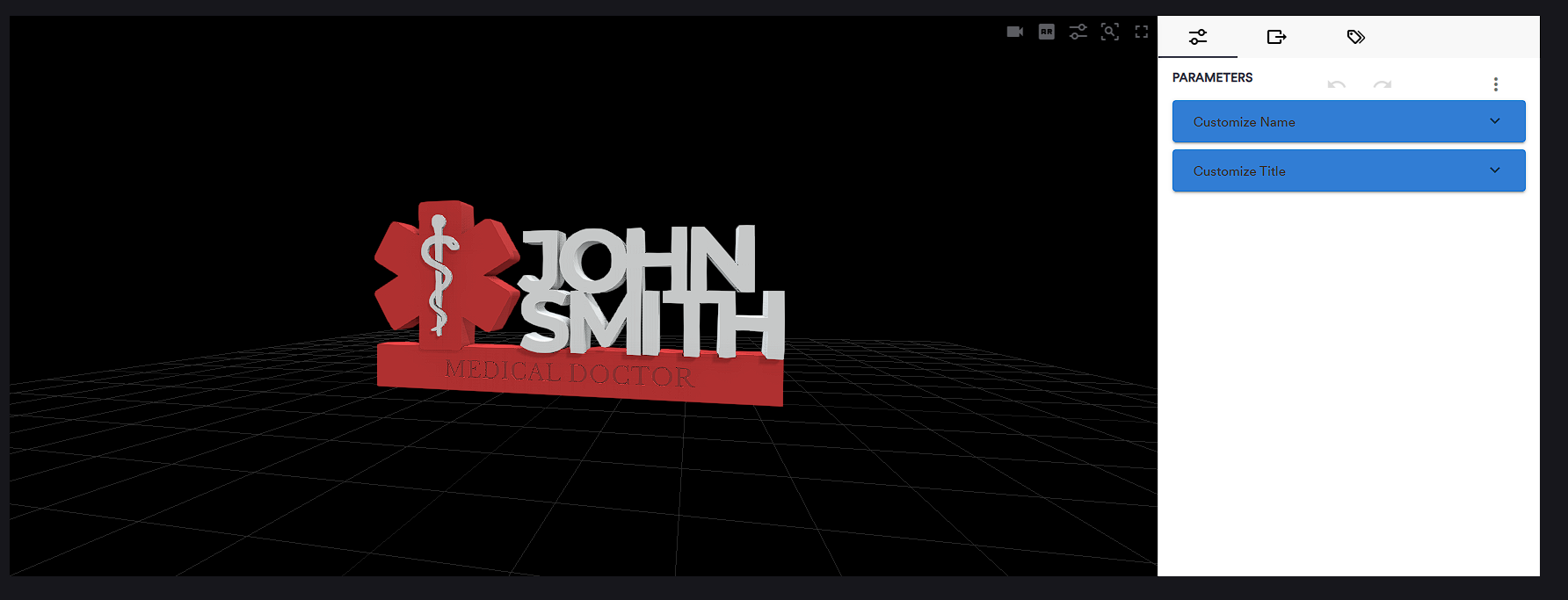This screenshot has height=600, width=1568.
Task: Switch to the Export tab
Action: tap(1276, 37)
